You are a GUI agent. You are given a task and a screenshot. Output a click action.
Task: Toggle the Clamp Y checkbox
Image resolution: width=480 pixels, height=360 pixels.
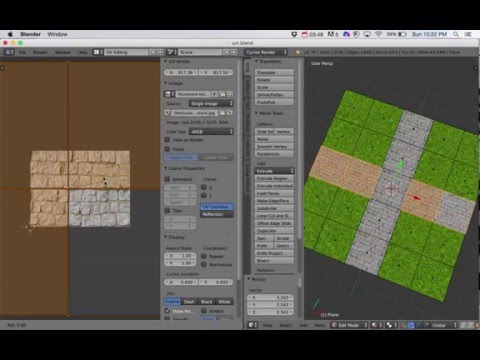(x=204, y=195)
